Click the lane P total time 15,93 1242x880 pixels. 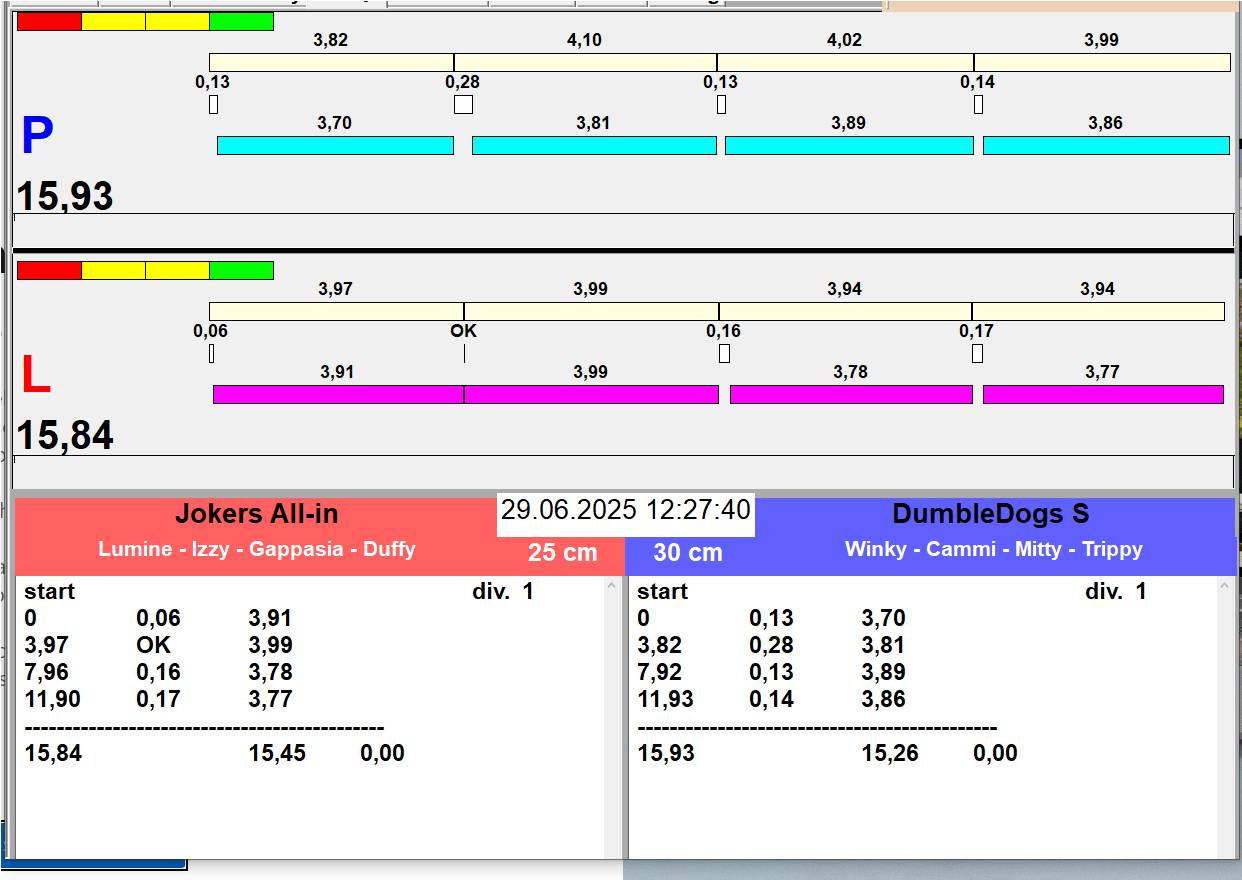[x=65, y=196]
